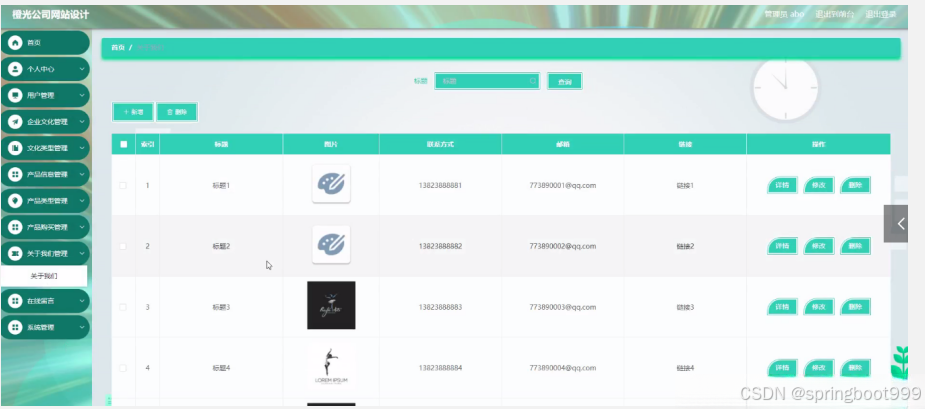Click the ticket icon of 关于我们管理
This screenshot has height=409, width=925.
[15, 253]
